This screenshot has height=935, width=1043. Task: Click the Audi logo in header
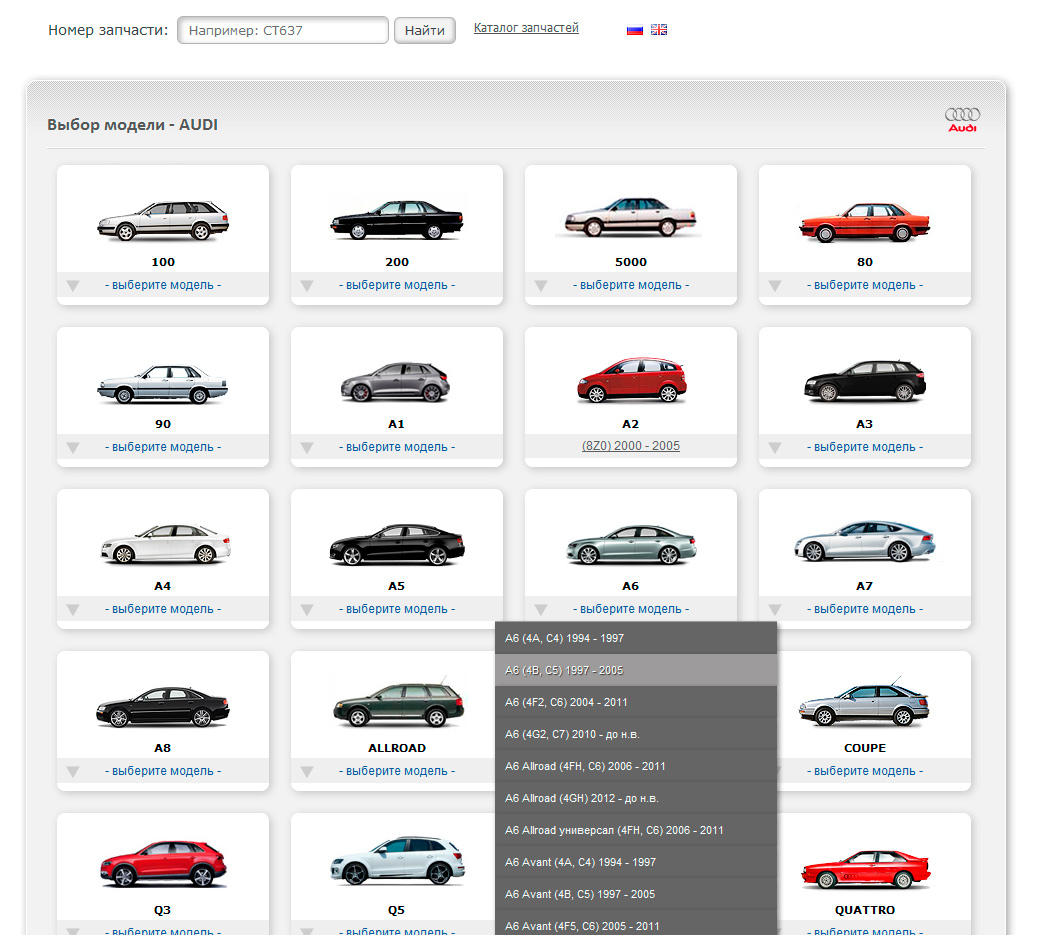point(962,120)
